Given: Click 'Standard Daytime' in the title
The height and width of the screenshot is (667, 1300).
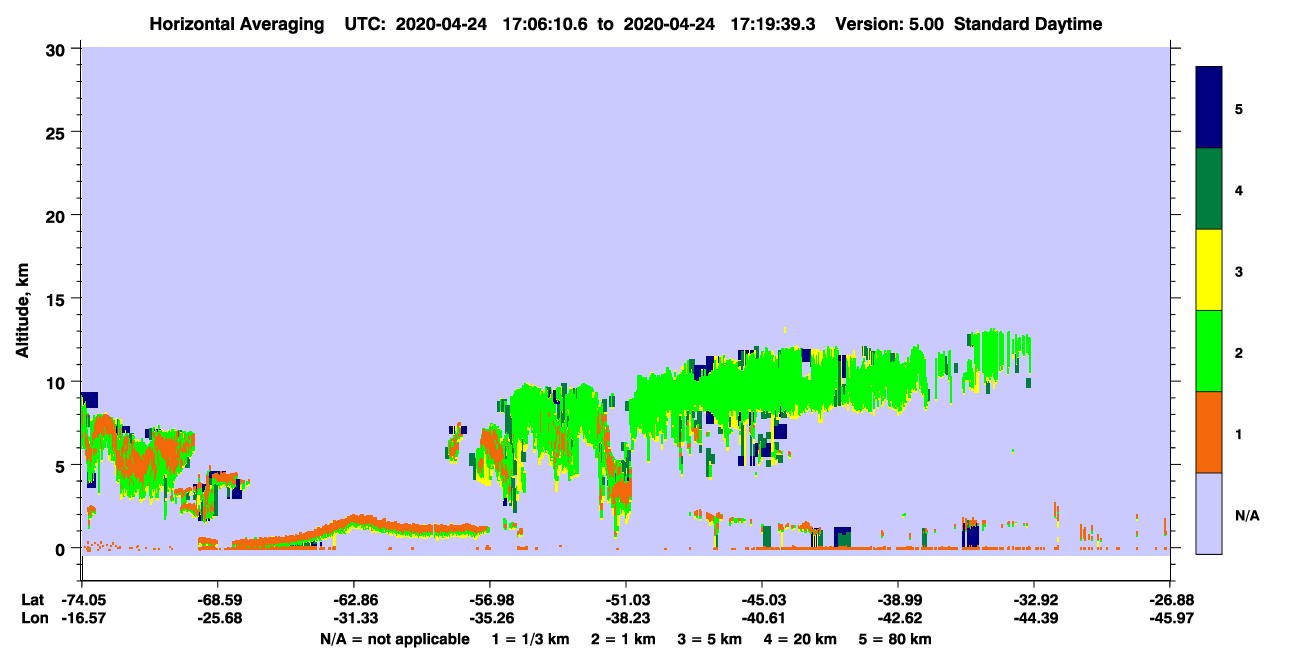Looking at the screenshot, I should tap(1028, 24).
